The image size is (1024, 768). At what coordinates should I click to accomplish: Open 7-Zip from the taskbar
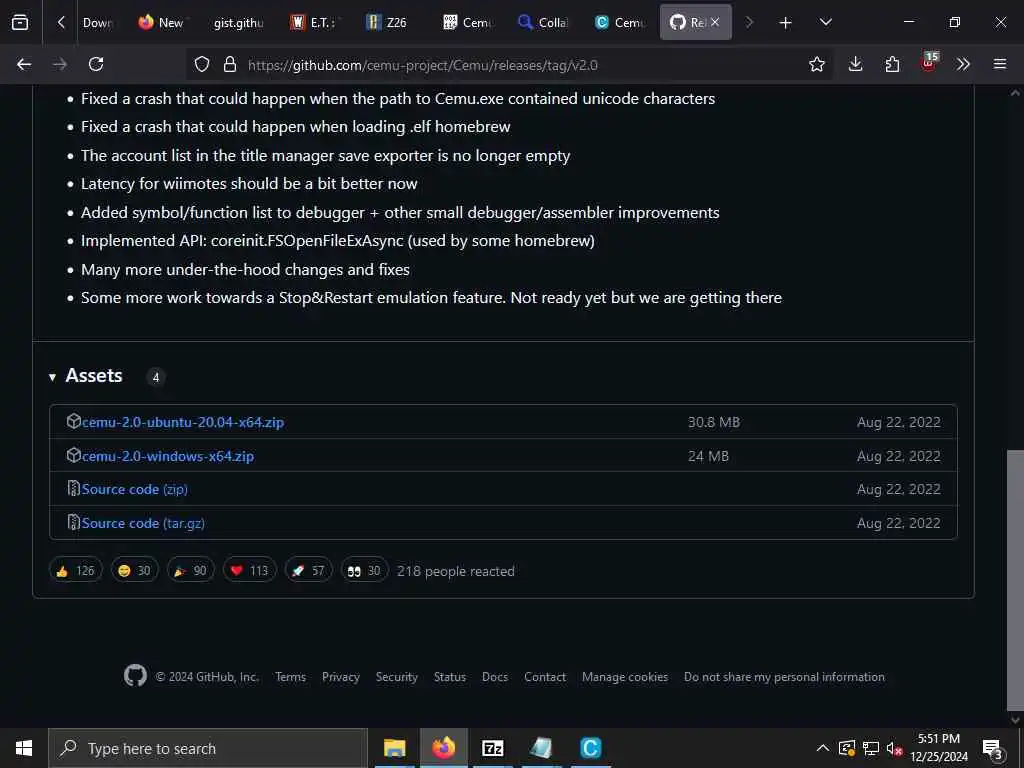[x=492, y=748]
